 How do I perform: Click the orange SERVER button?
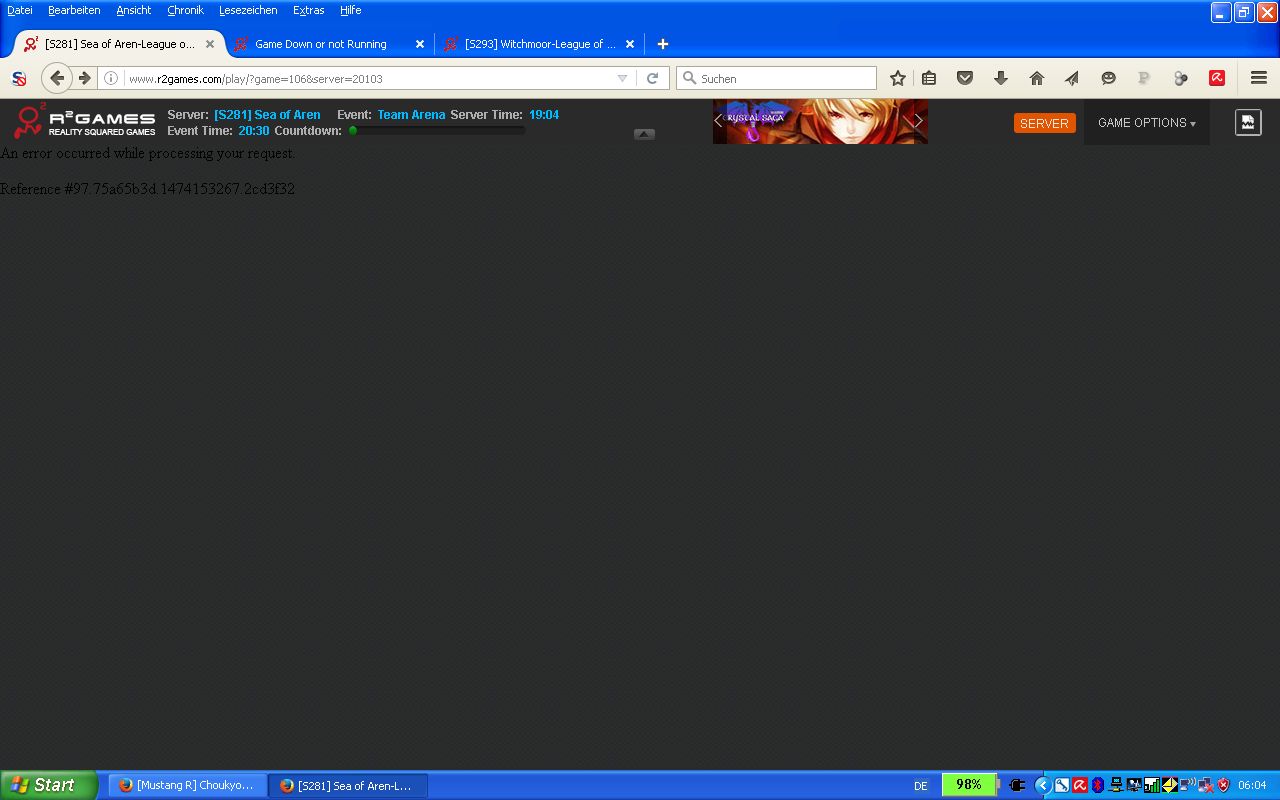tap(1044, 123)
